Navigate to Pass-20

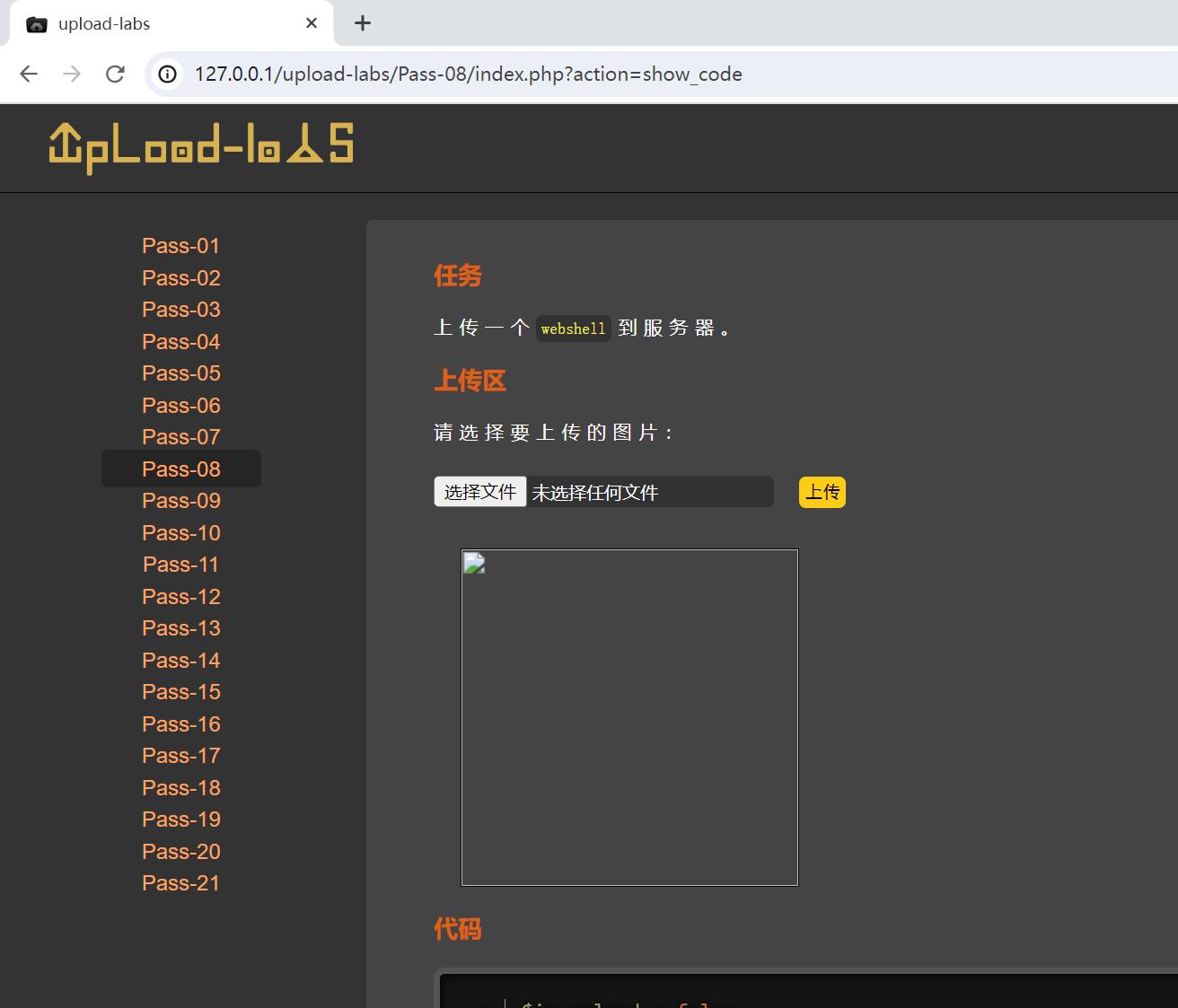[x=181, y=852]
